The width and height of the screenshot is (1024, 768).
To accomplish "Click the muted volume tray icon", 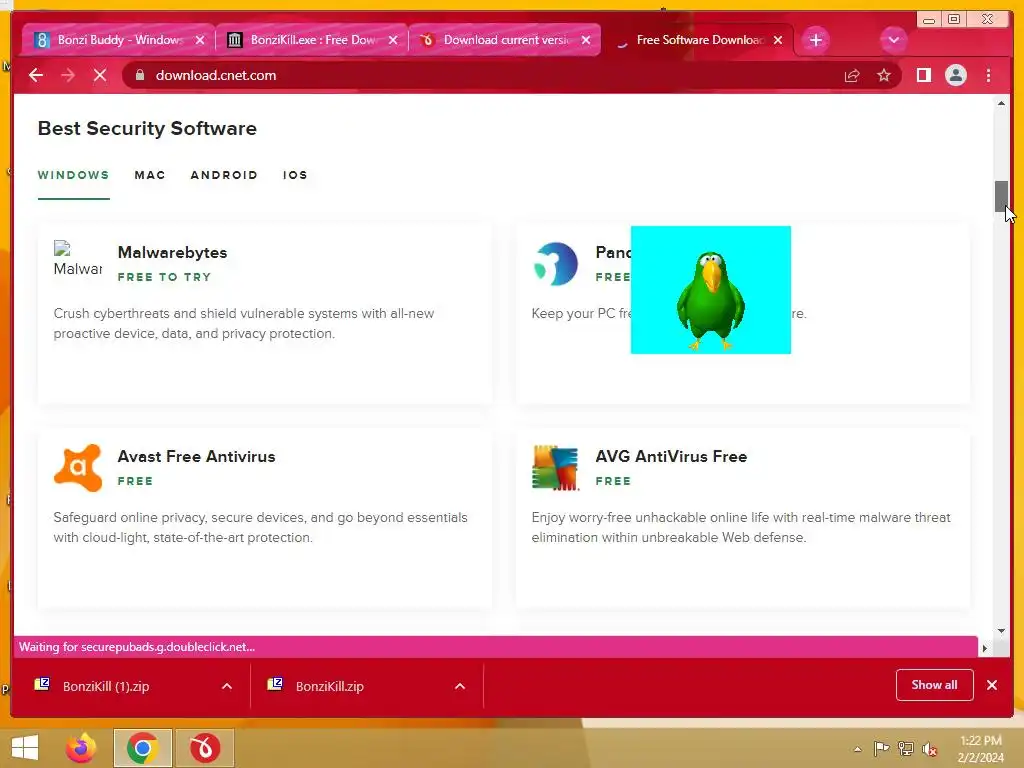I will (x=930, y=749).
